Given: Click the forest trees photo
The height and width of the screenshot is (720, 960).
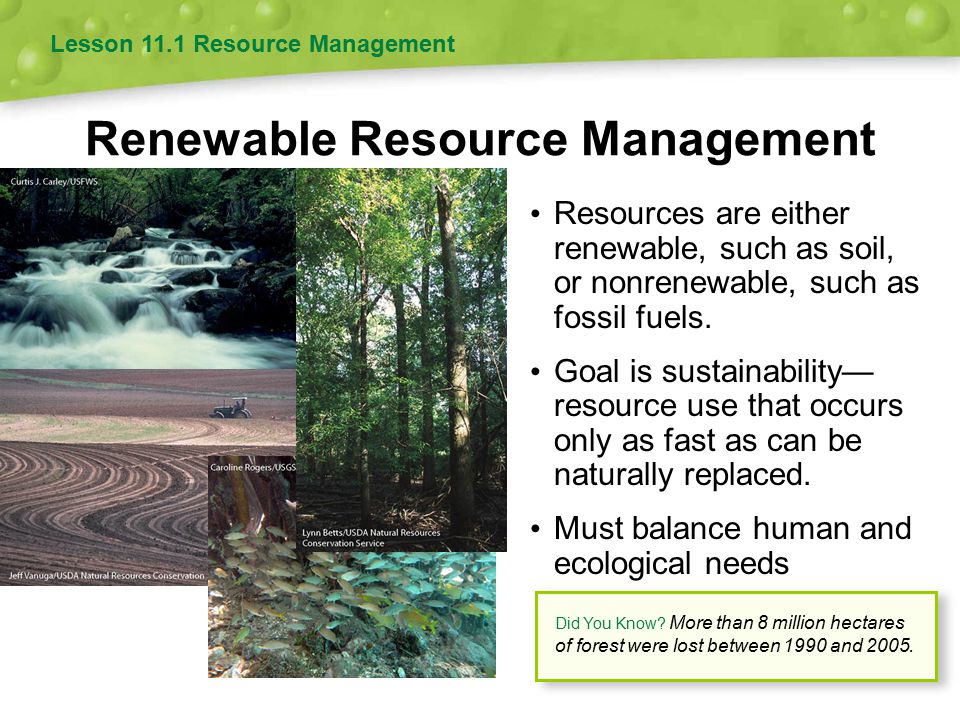Looking at the screenshot, I should pos(401,360).
